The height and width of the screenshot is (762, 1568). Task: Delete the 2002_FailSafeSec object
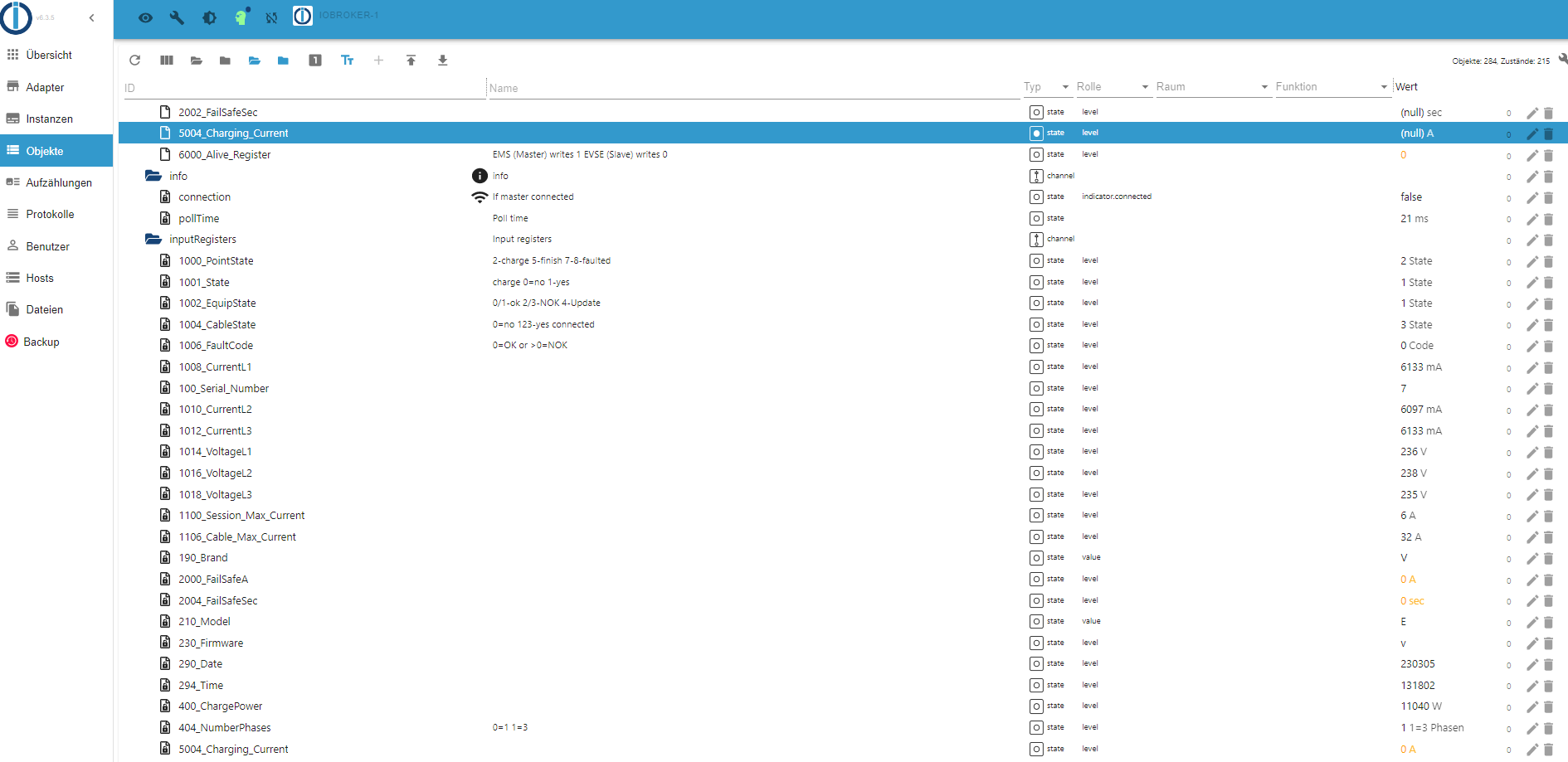(x=1548, y=113)
